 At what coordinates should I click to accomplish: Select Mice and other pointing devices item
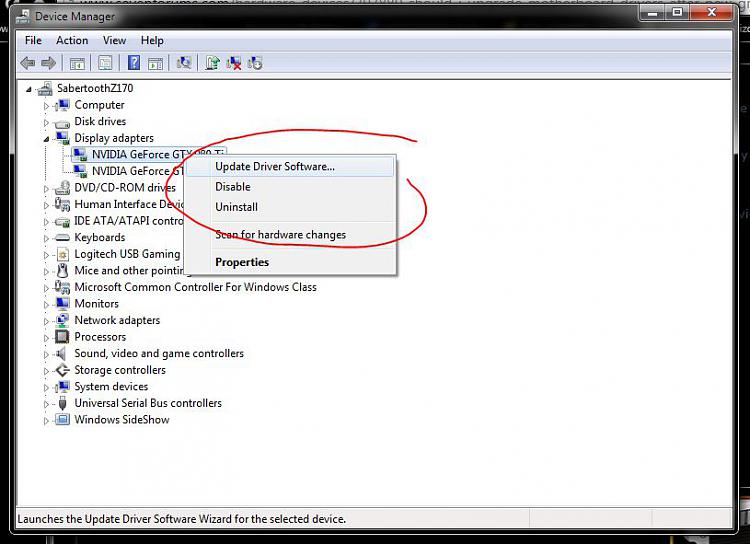tap(129, 270)
